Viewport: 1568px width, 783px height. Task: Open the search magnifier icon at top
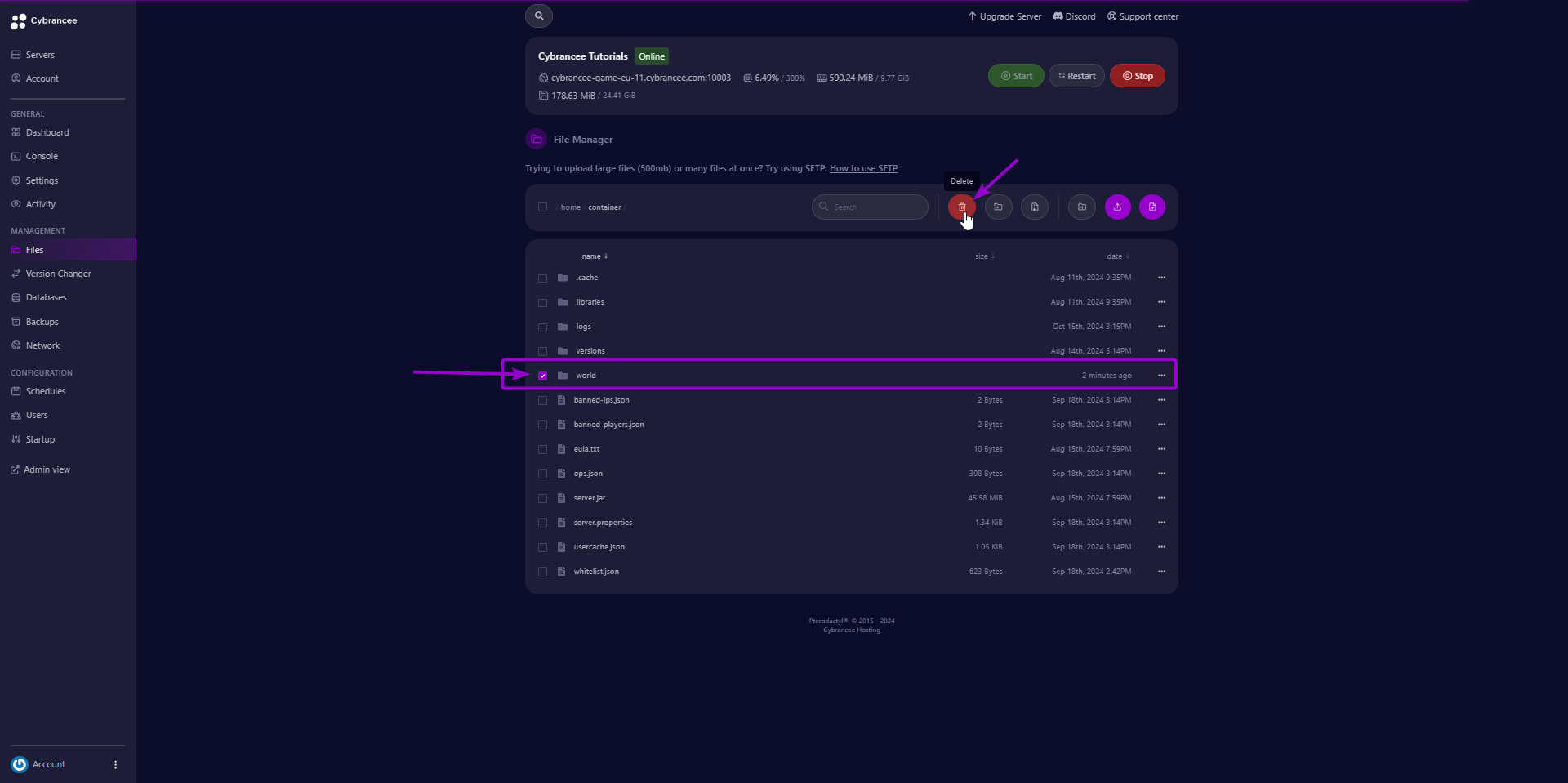(538, 16)
